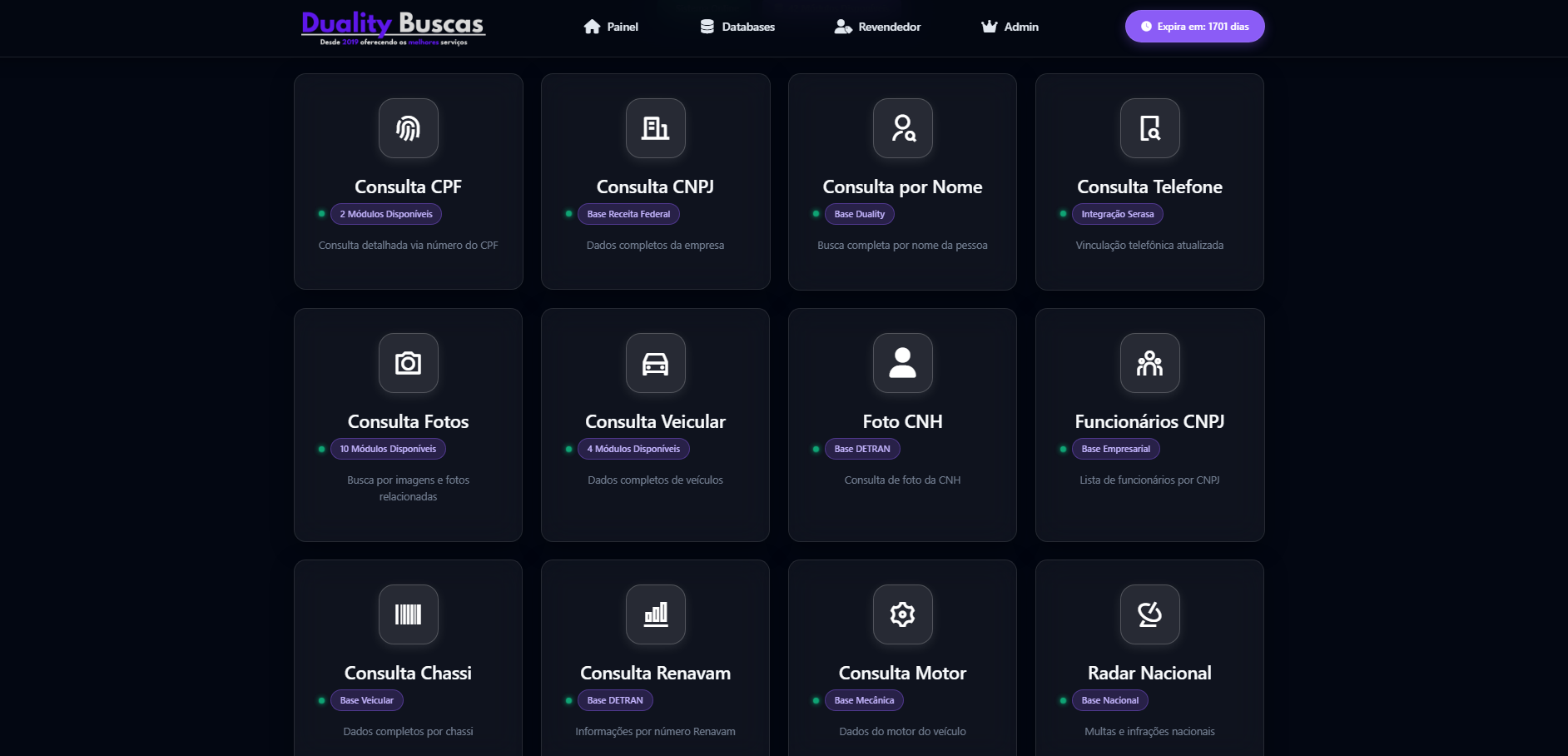Open the bar chart icon for Consulta Renavam
Screen dimensions: 1568x756
click(x=655, y=614)
